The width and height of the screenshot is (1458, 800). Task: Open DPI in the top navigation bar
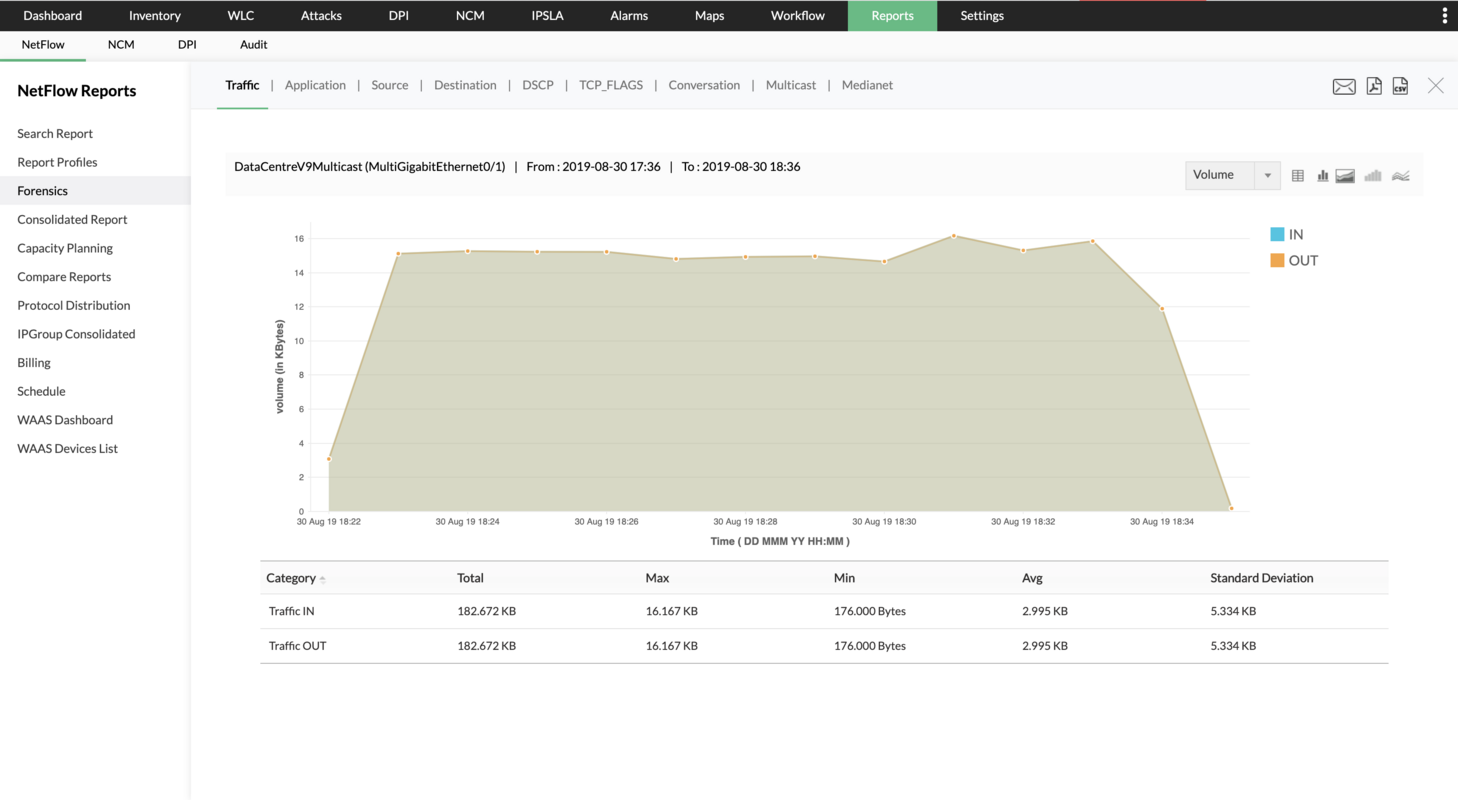pos(399,16)
